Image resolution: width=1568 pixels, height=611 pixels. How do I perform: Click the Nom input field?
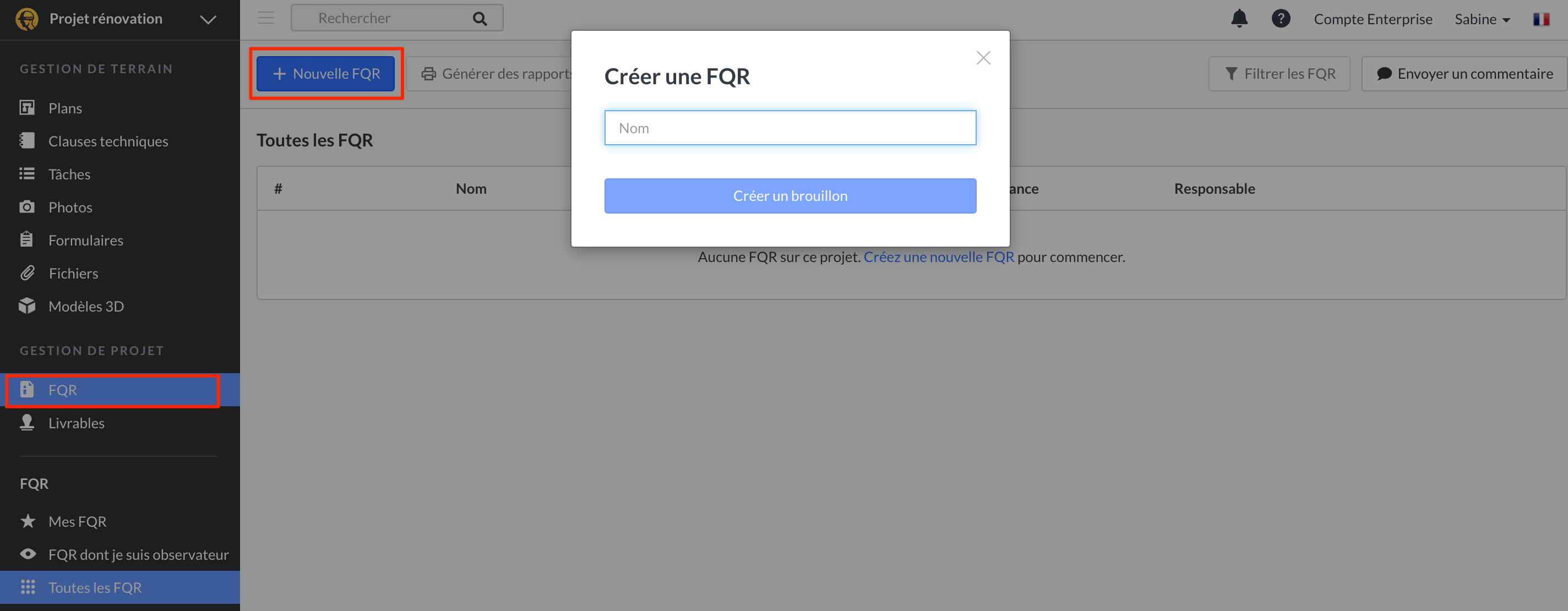tap(790, 128)
